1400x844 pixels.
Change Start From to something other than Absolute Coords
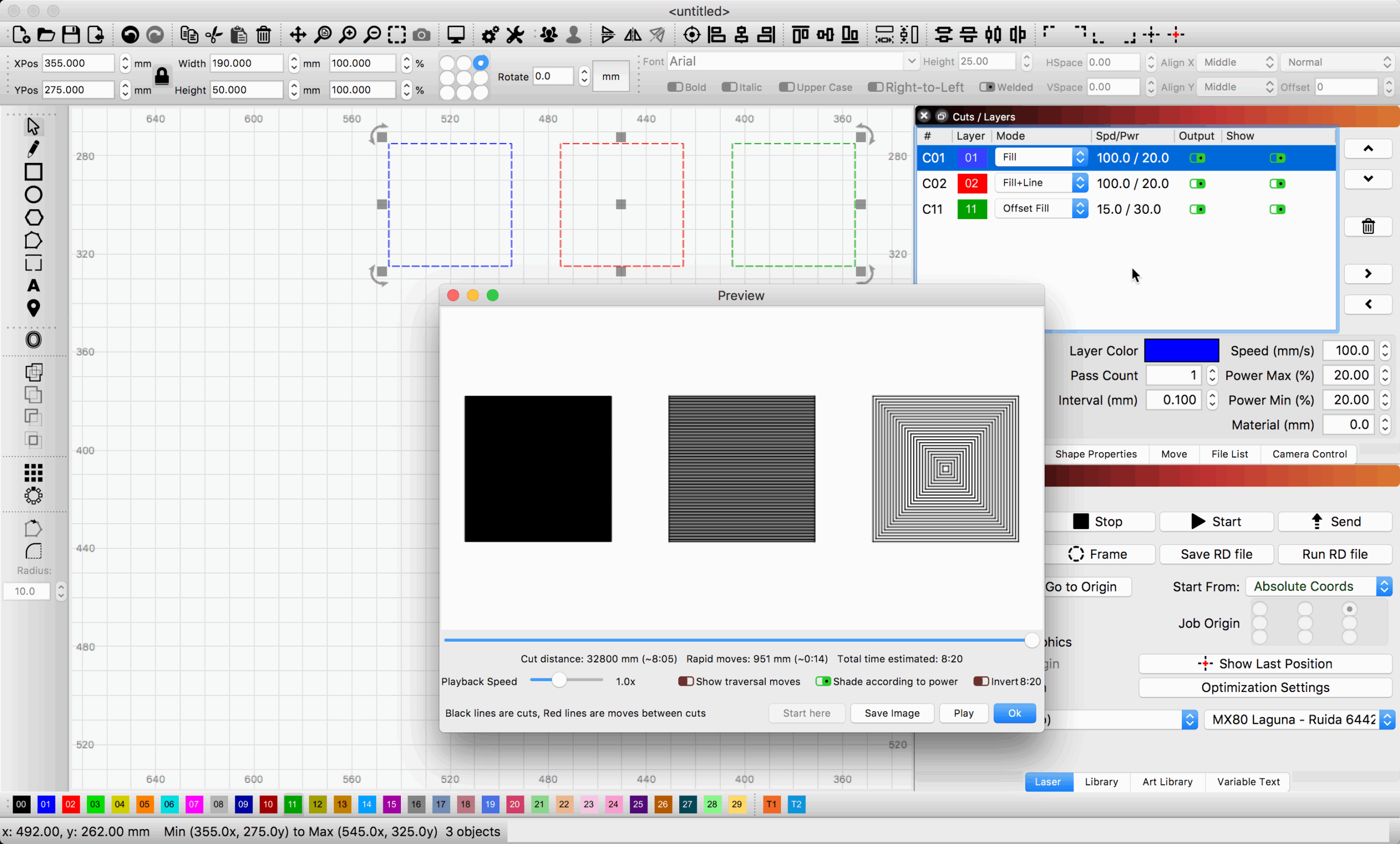point(1317,586)
